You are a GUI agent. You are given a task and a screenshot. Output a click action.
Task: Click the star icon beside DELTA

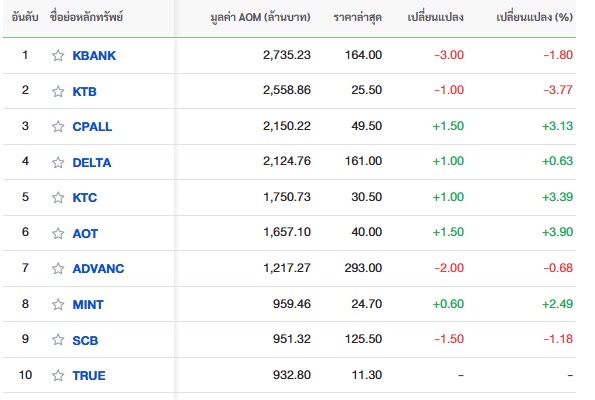pyautogui.click(x=58, y=162)
